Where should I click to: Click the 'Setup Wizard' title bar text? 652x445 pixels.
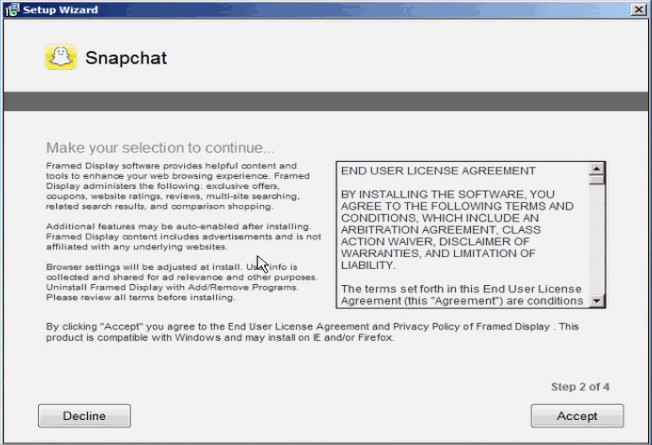tap(60, 10)
